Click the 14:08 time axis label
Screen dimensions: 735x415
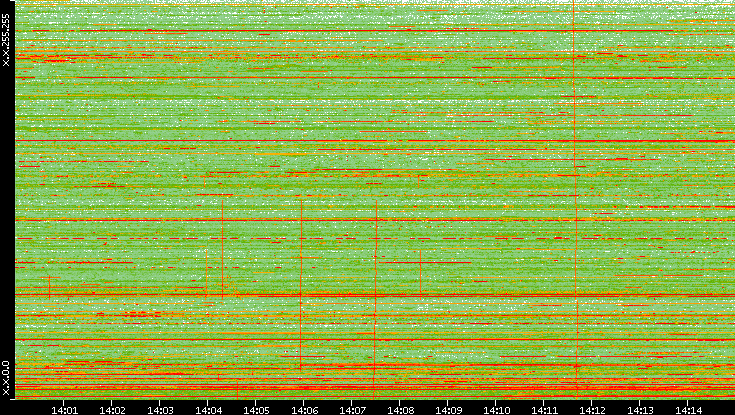point(400,410)
